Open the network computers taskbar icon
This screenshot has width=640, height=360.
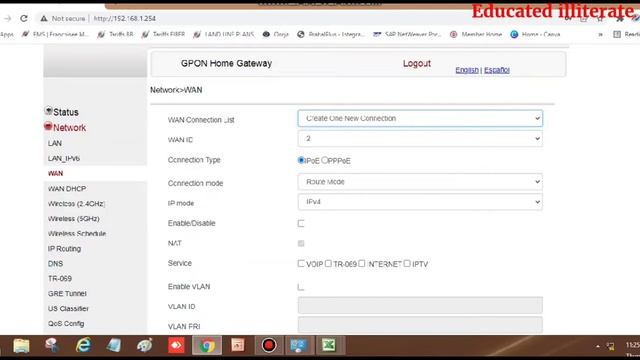pos(298,345)
